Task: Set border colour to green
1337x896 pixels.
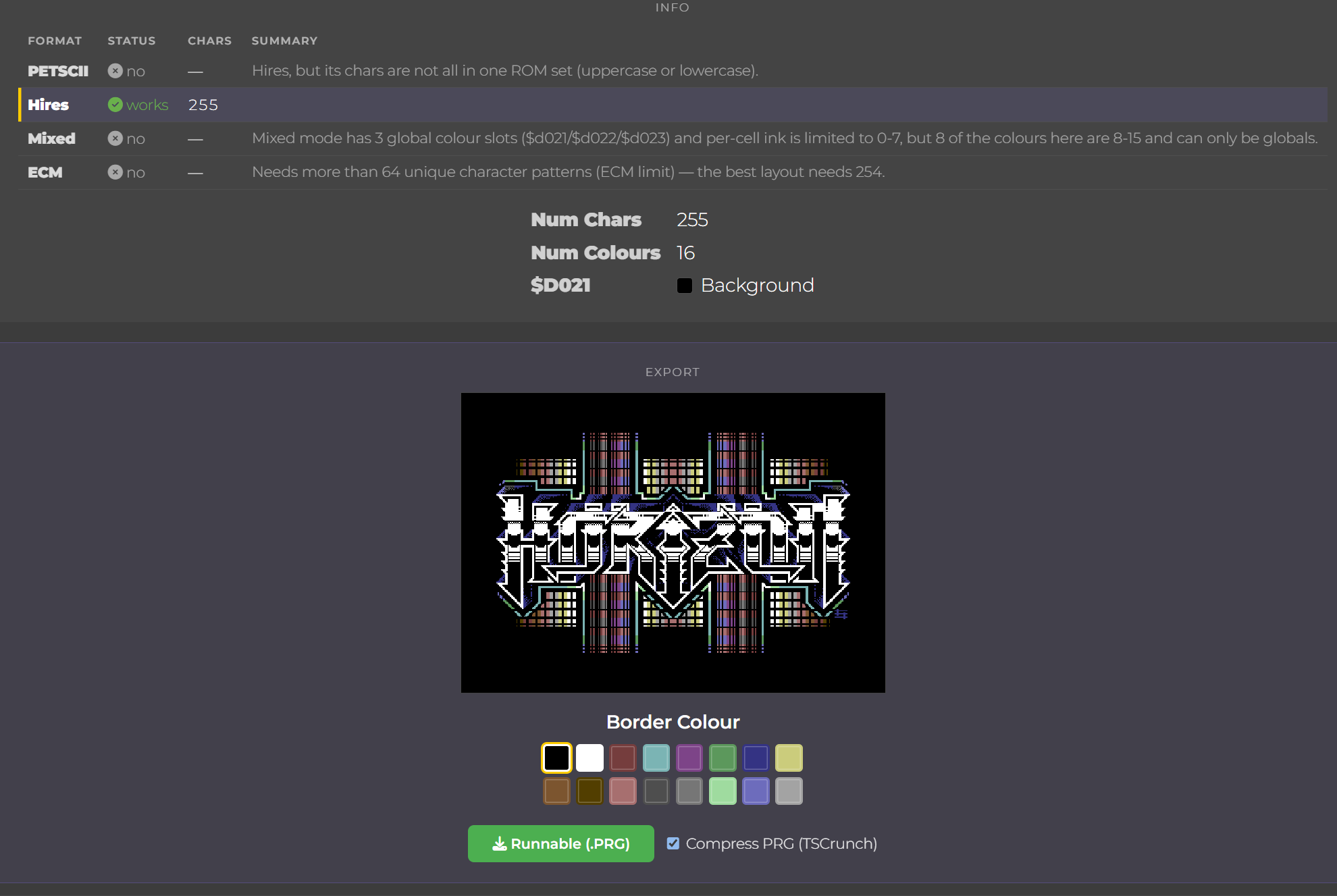Action: [723, 758]
